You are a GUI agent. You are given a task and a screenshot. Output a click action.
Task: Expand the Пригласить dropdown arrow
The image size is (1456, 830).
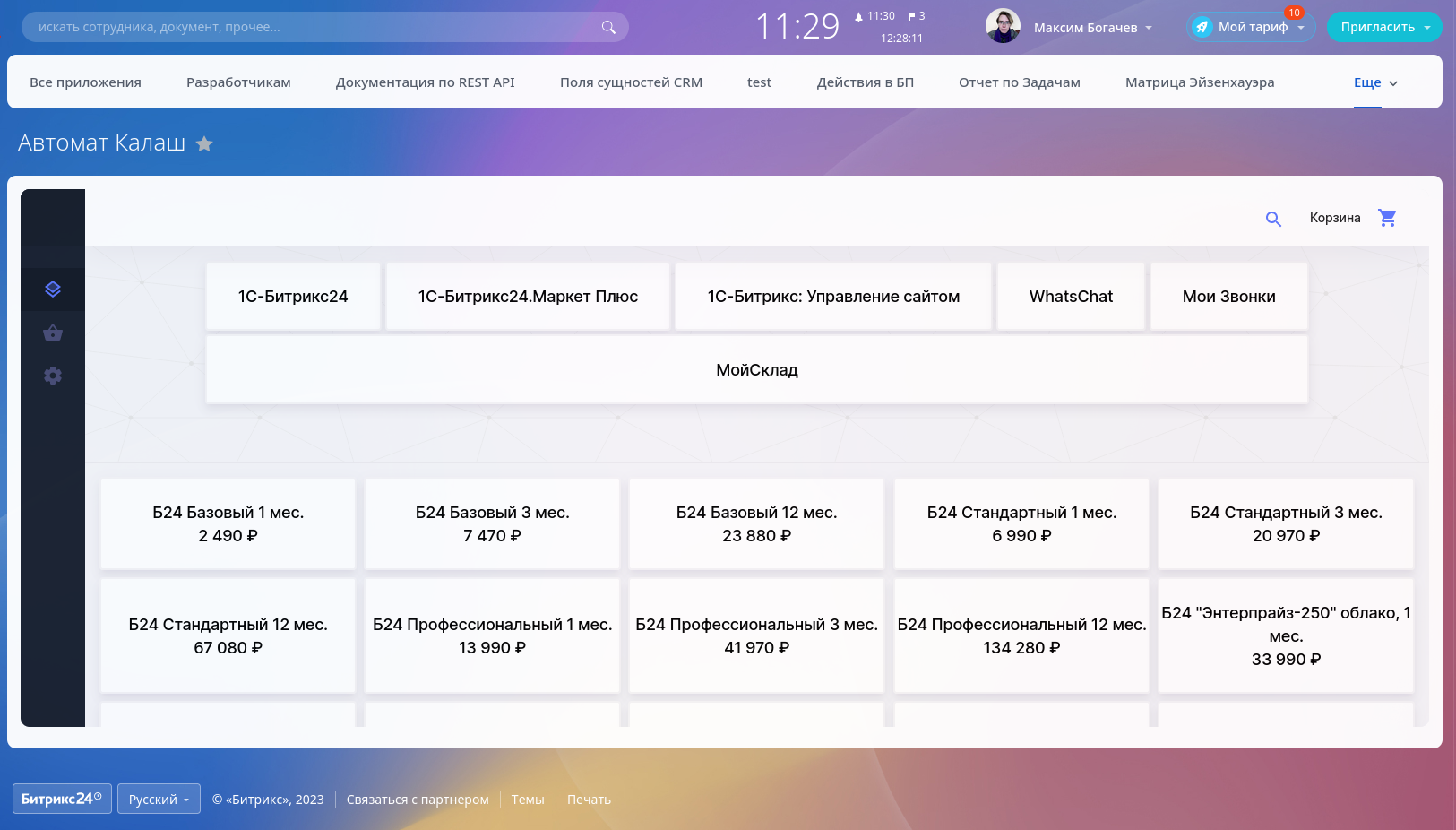pyautogui.click(x=1427, y=28)
